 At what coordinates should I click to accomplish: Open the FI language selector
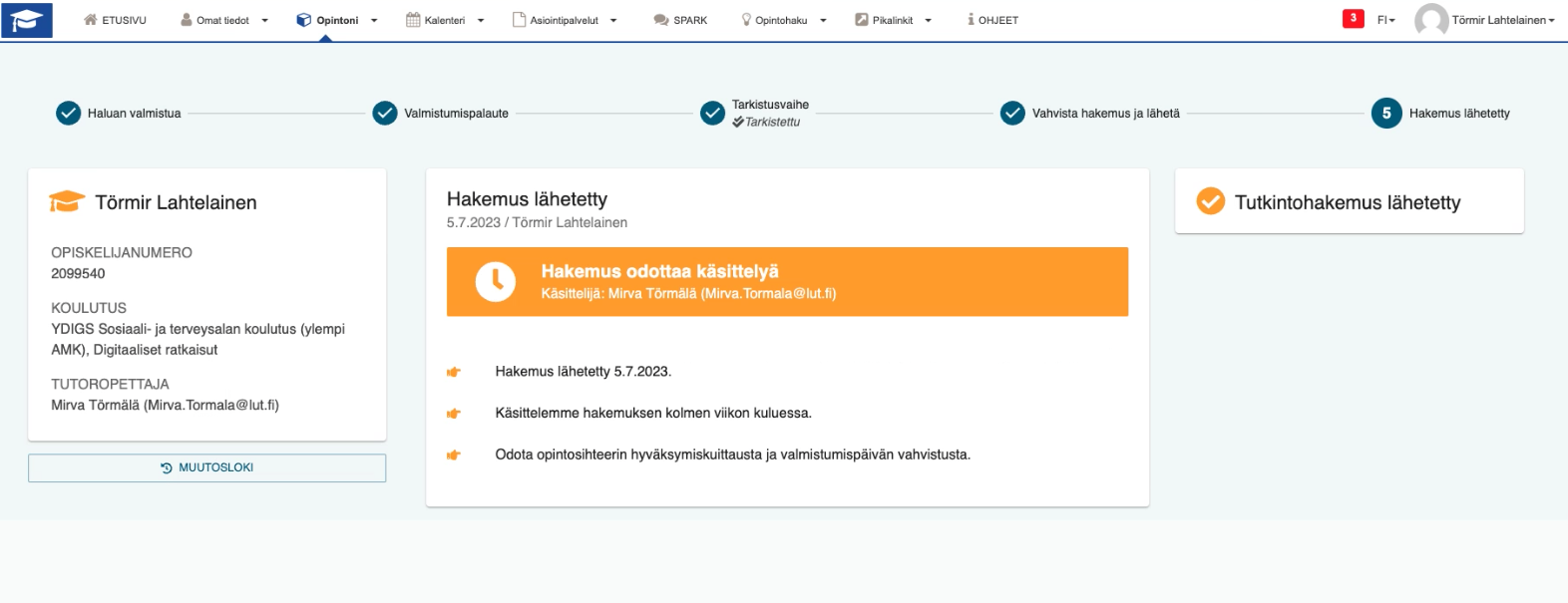1386,20
